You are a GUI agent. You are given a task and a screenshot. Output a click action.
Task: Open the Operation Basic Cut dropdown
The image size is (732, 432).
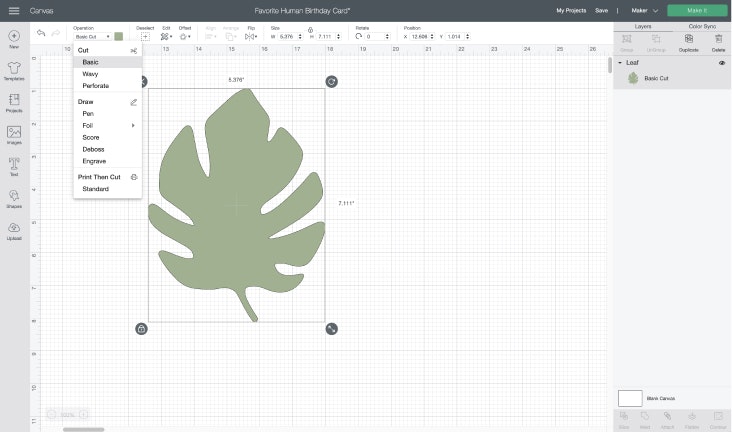point(92,36)
